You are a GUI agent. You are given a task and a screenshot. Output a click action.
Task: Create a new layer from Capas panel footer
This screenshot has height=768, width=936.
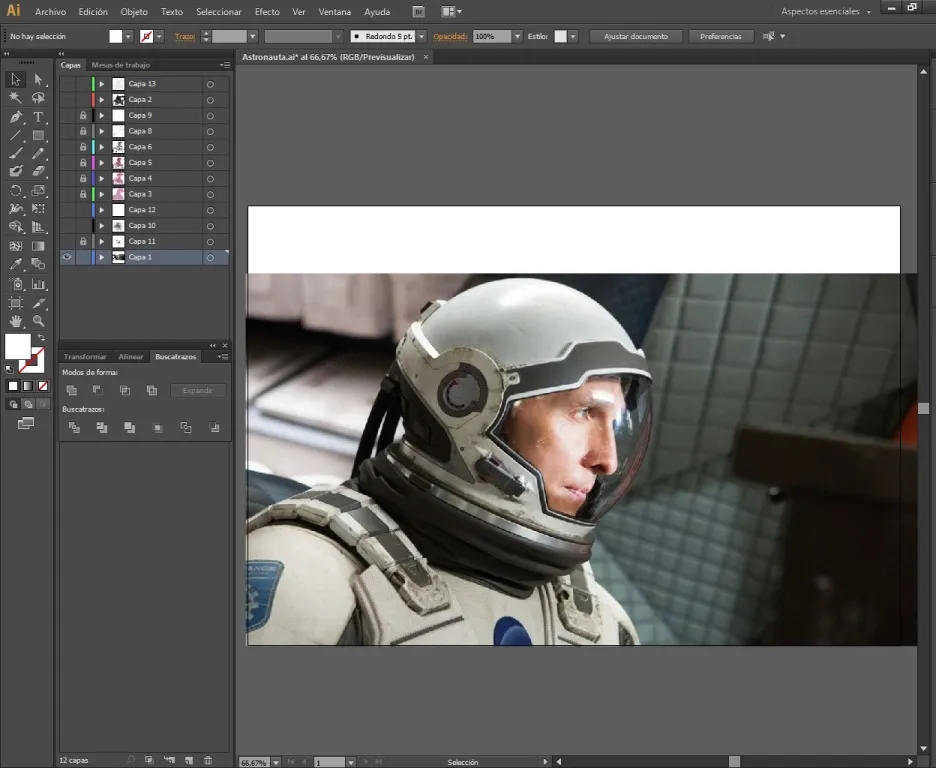tap(189, 760)
